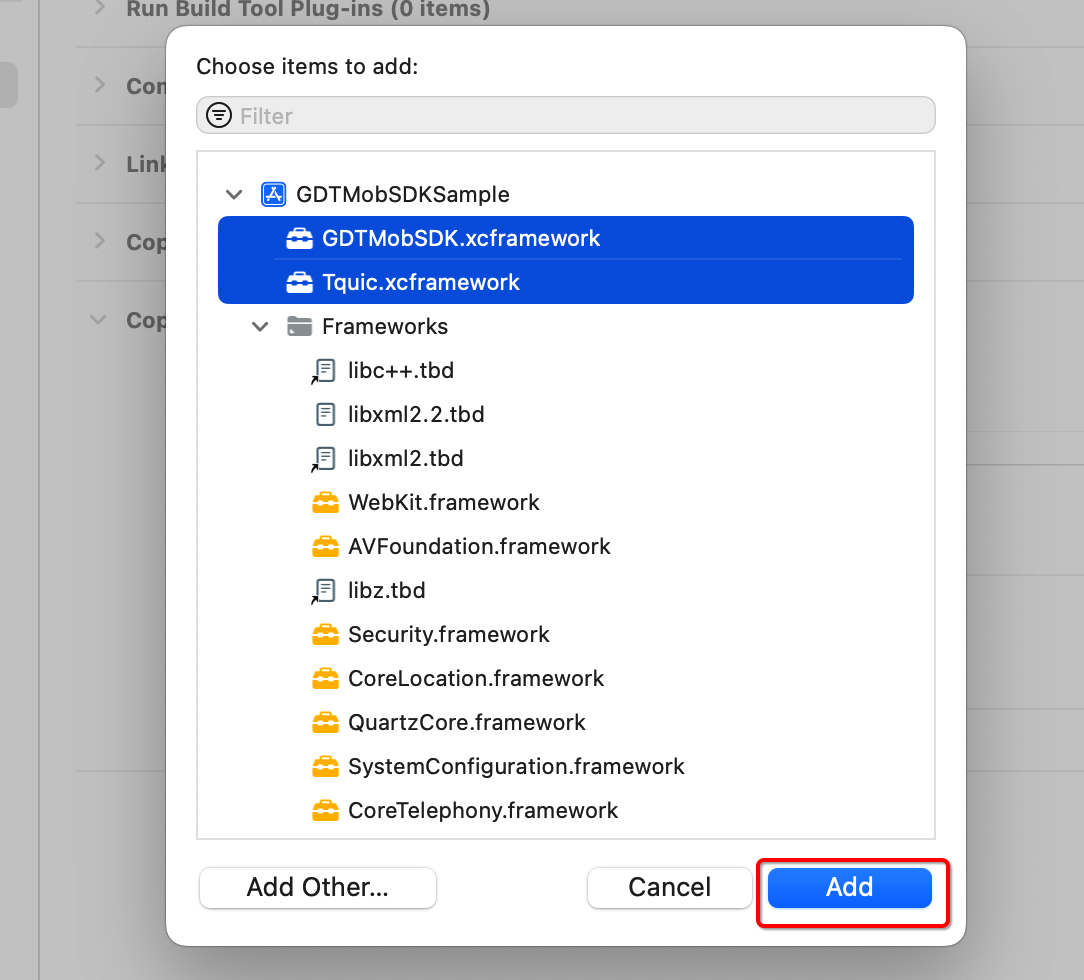1084x980 pixels.
Task: Click the libc++.tbd alias file icon
Action: point(324,371)
